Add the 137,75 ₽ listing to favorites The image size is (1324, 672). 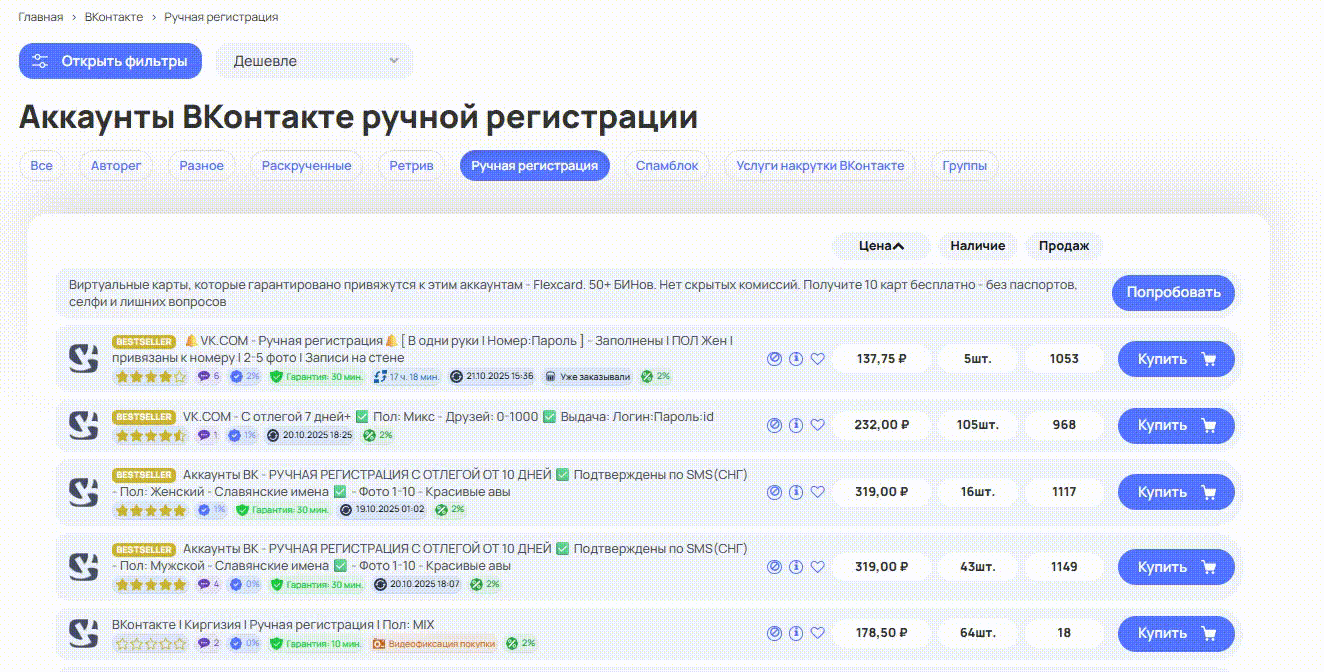point(817,359)
